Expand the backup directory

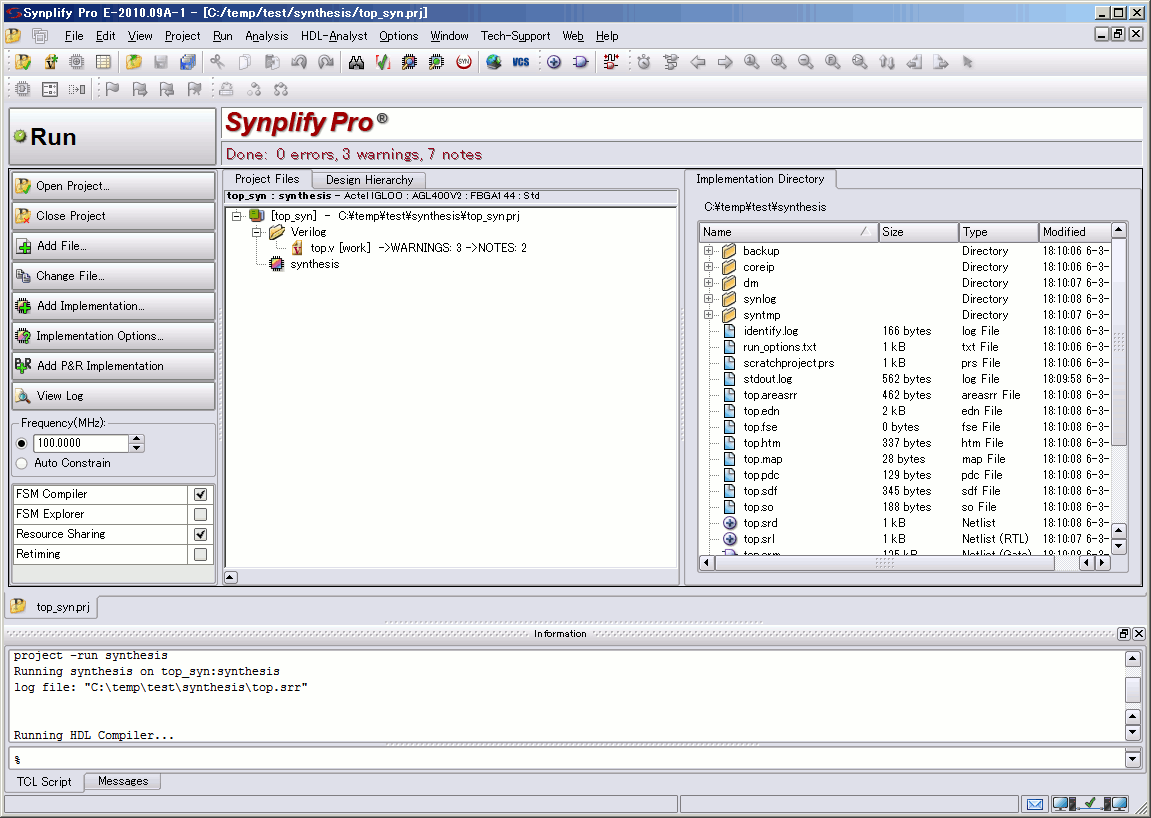pyautogui.click(x=708, y=250)
